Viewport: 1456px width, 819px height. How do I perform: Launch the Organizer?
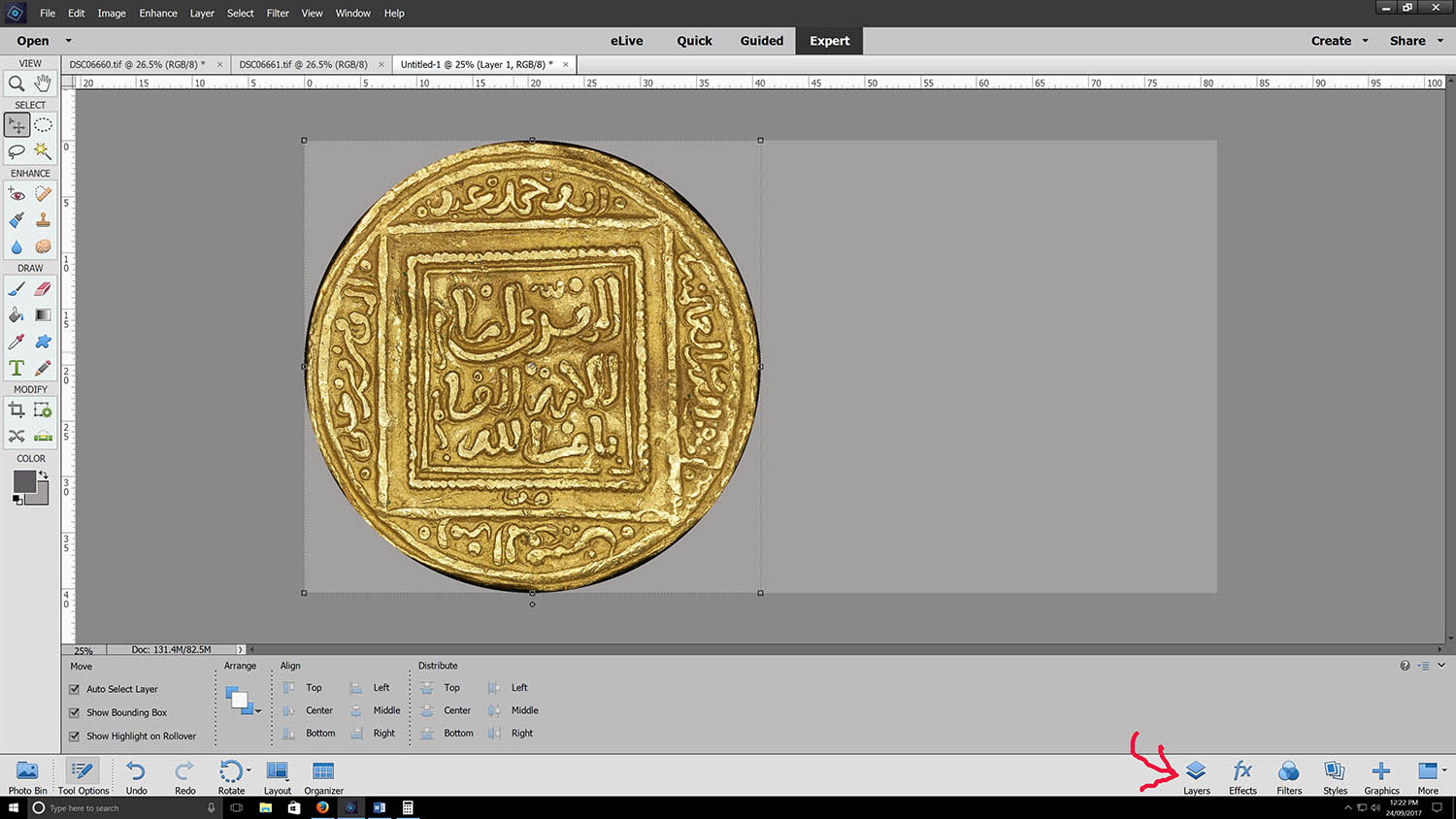[x=323, y=776]
